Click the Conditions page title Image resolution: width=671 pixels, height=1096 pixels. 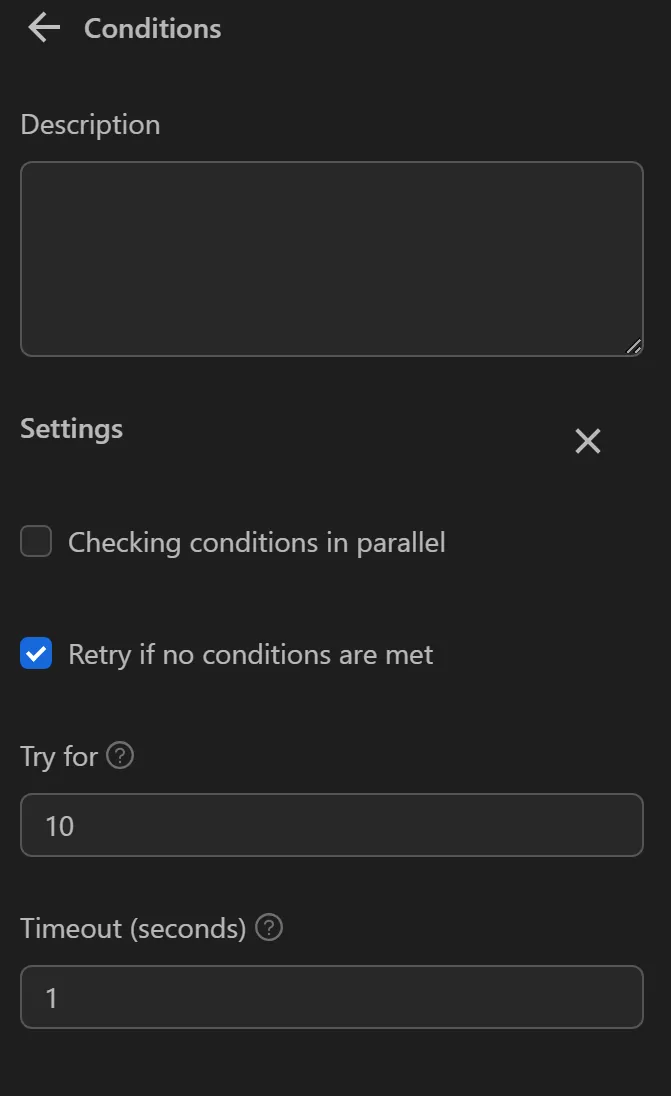[151, 28]
